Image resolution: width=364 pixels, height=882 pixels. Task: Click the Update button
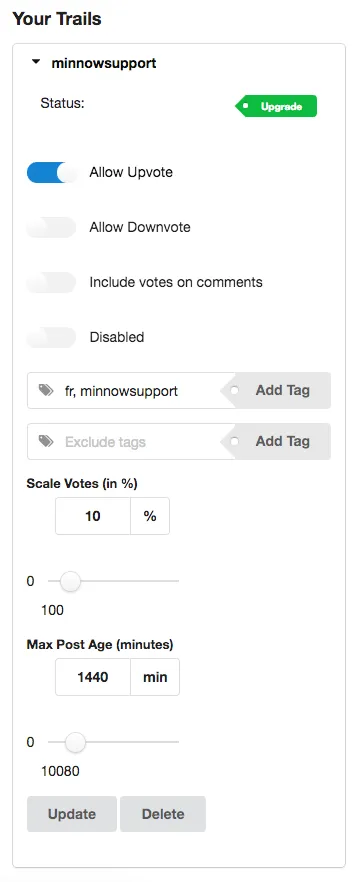point(71,814)
